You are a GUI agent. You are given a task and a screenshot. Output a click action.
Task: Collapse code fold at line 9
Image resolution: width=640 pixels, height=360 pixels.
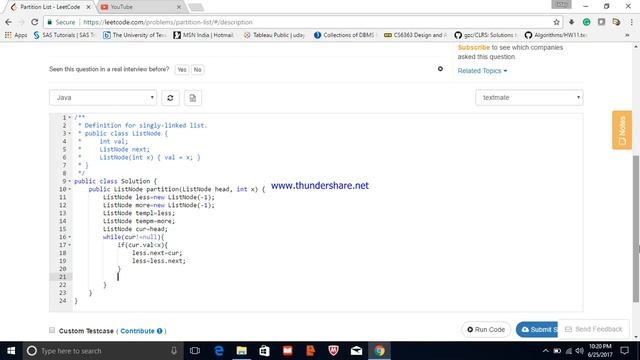pos(69,181)
